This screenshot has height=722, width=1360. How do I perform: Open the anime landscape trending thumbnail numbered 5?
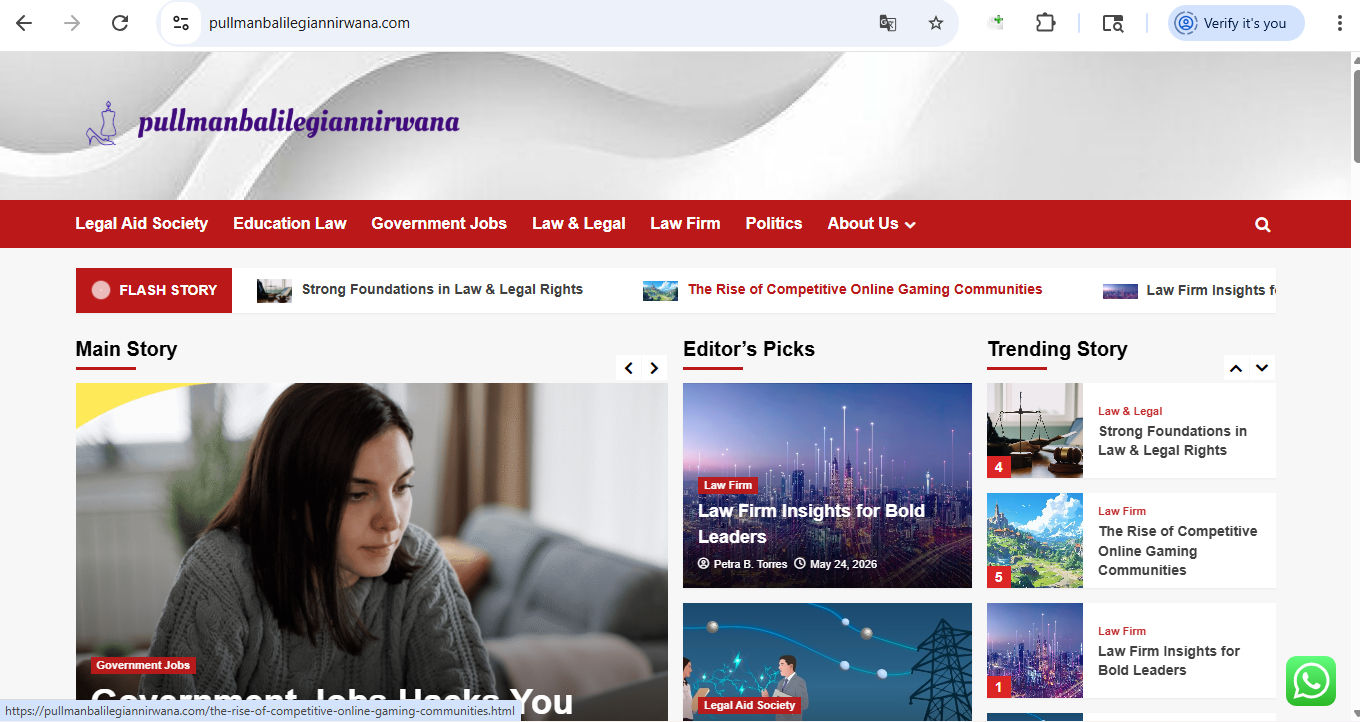pos(1035,540)
